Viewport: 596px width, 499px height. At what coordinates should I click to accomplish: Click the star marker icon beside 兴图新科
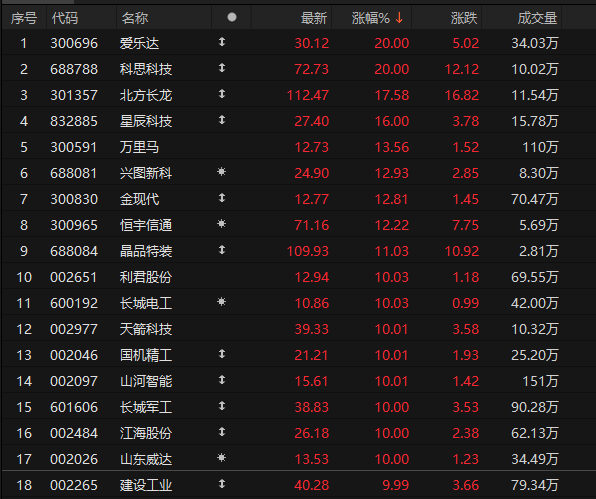click(x=221, y=172)
